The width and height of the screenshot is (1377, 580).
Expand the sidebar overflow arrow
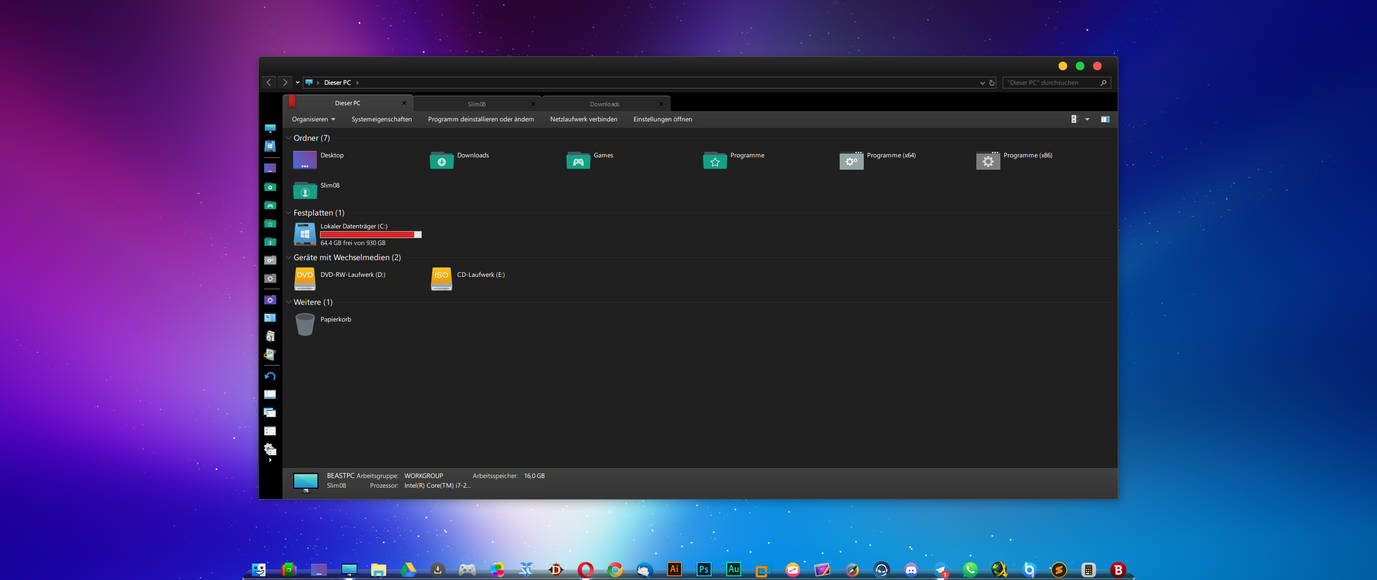pyautogui.click(x=270, y=460)
